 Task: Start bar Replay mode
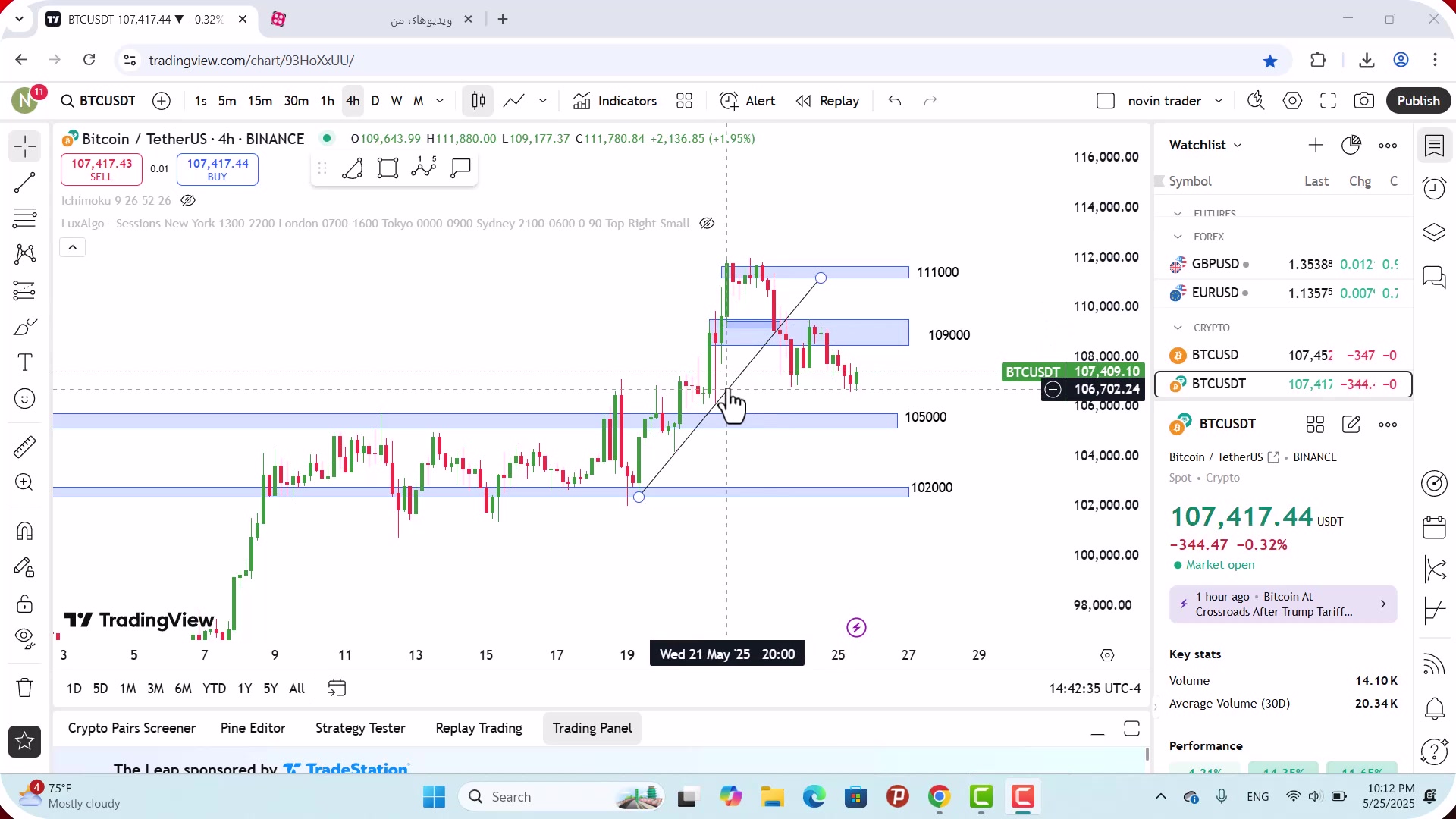tap(827, 101)
